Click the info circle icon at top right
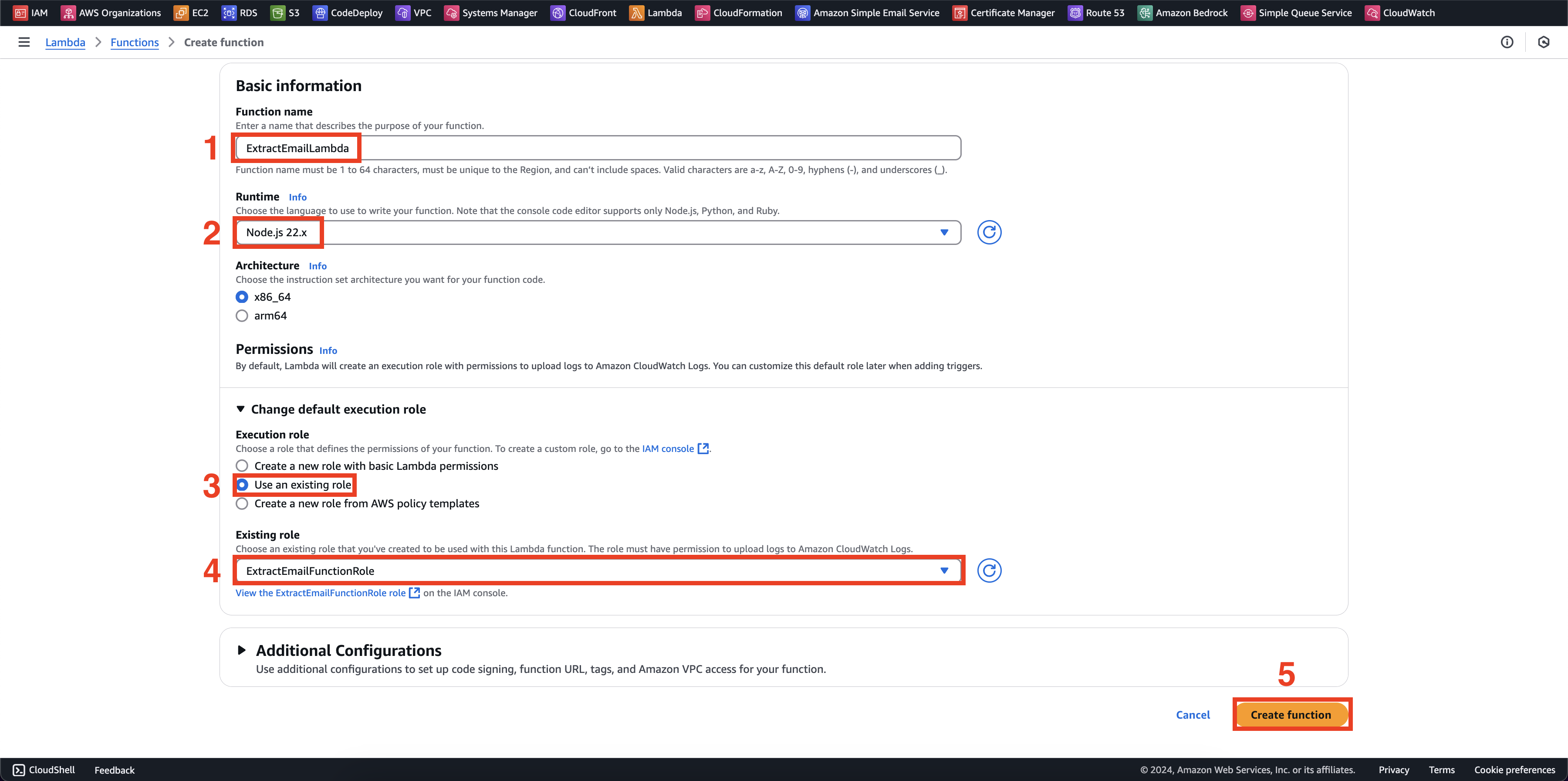Screen dimensions: 1568x781 (x=1507, y=42)
